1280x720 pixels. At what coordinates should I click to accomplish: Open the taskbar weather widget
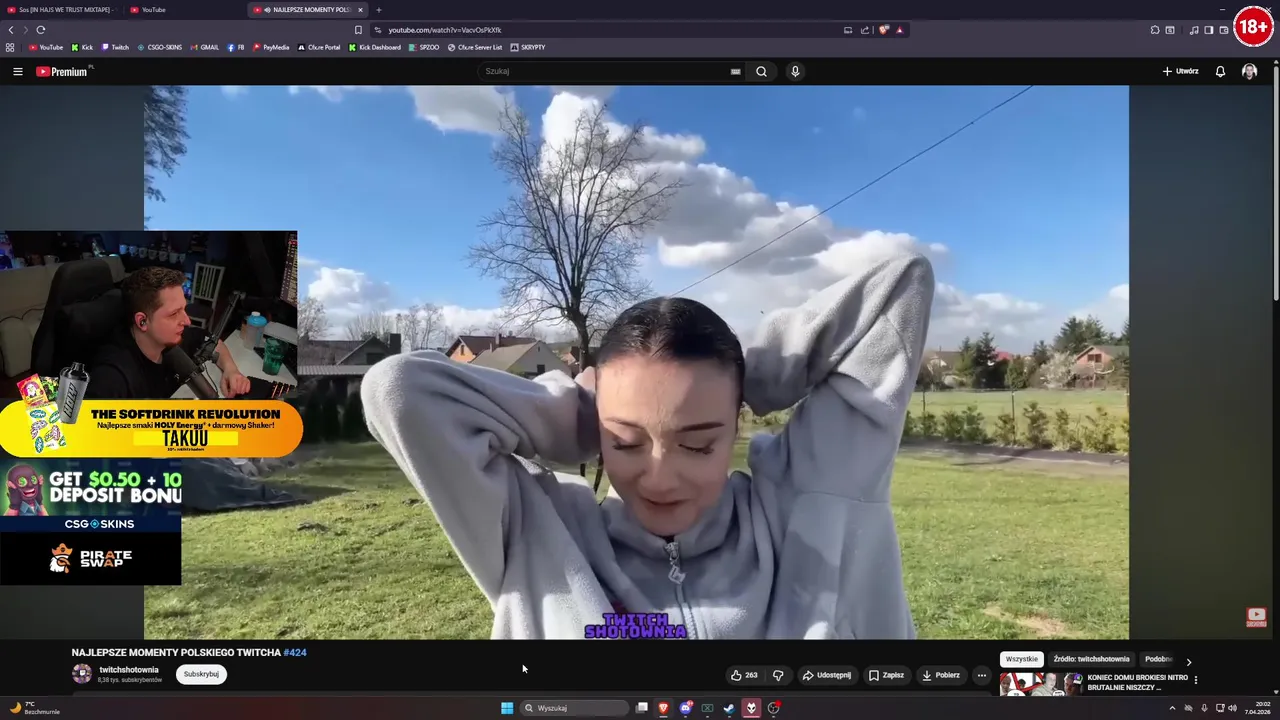[x=35, y=707]
